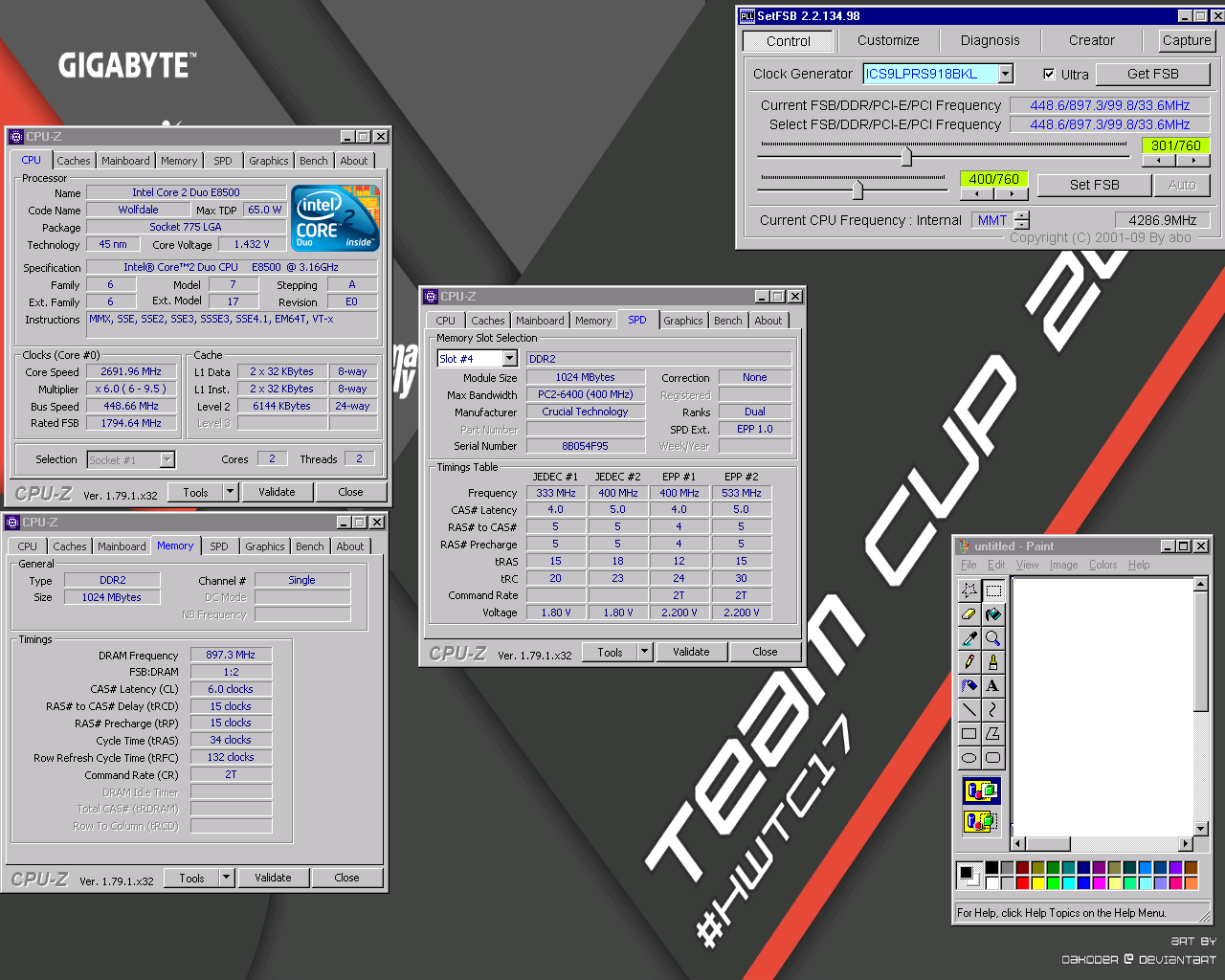
Task: Click the CPU-Z SPD window title icon
Action: [431, 297]
